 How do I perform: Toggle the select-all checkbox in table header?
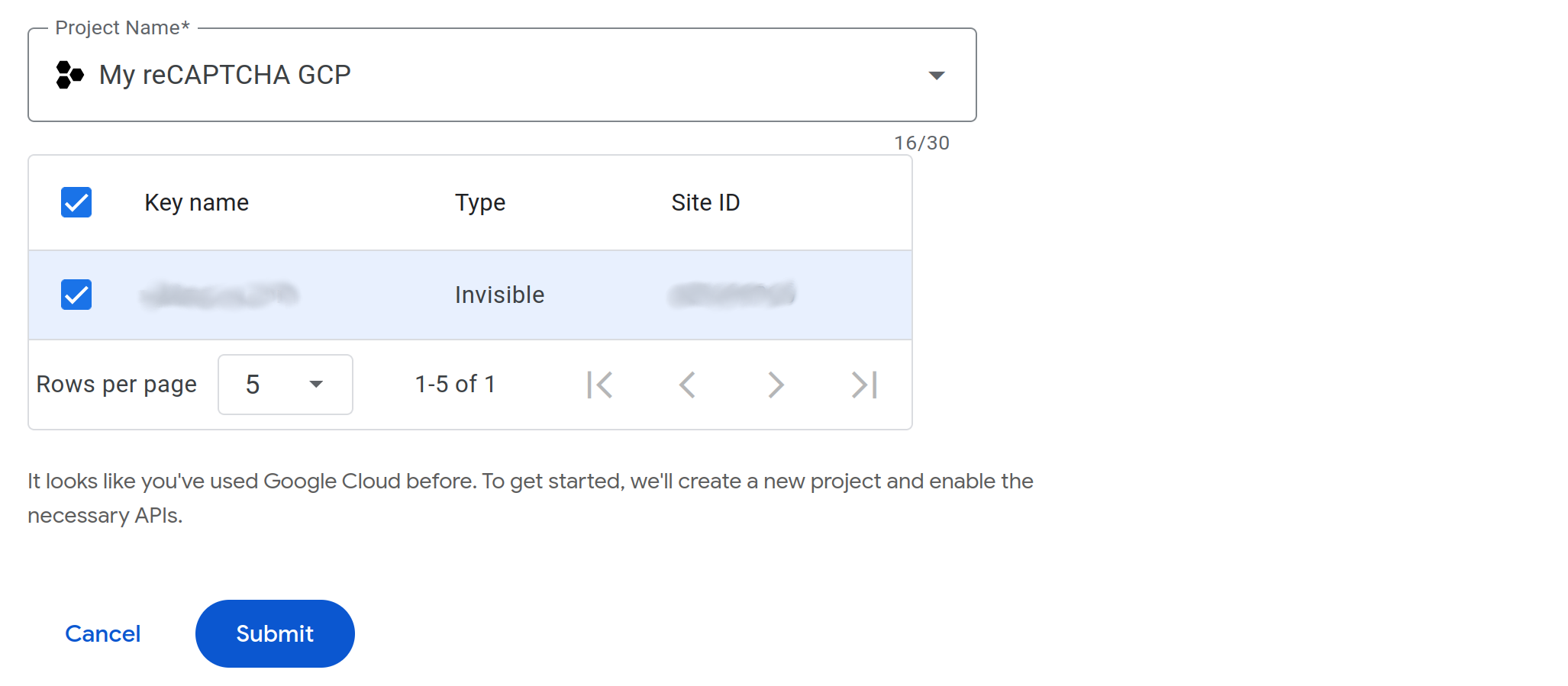(76, 202)
